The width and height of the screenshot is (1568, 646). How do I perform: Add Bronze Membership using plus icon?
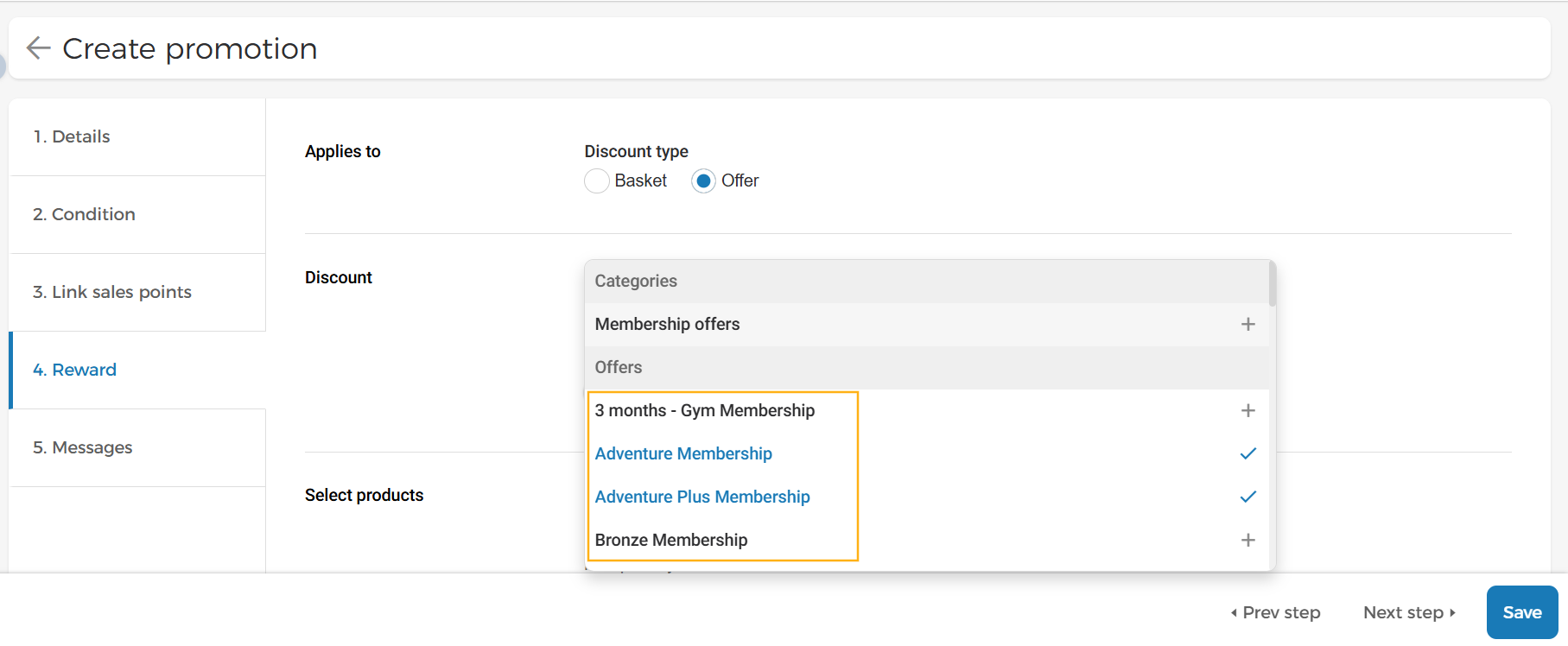coord(1247,540)
